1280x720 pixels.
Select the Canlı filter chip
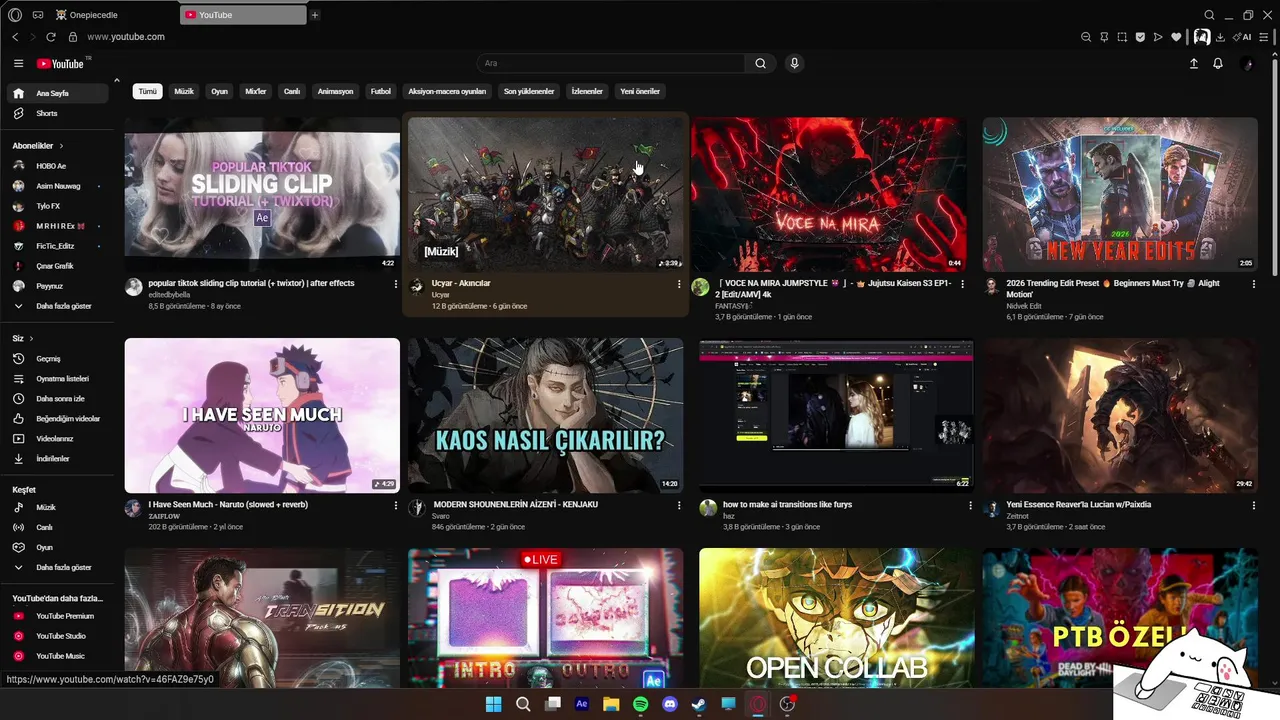(x=292, y=91)
